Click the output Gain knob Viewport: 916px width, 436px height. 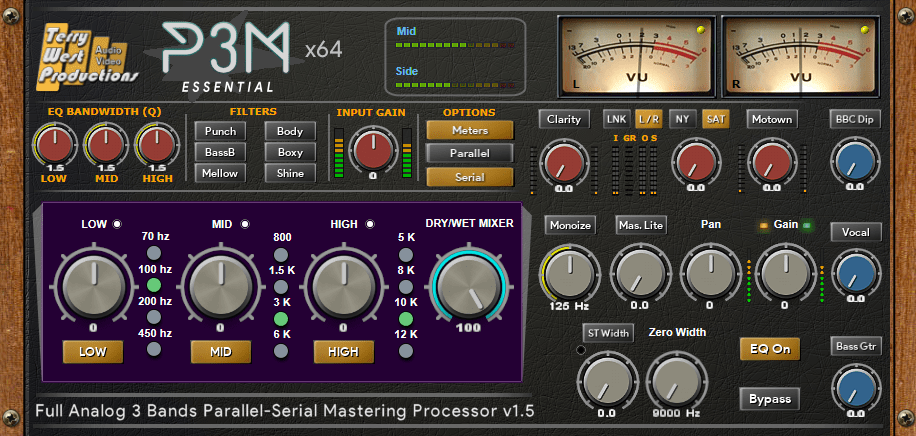tap(785, 273)
